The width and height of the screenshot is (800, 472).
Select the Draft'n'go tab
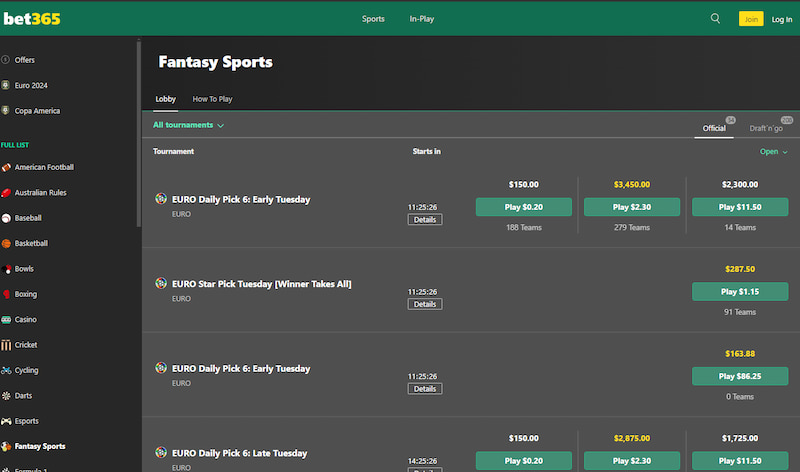pos(766,128)
